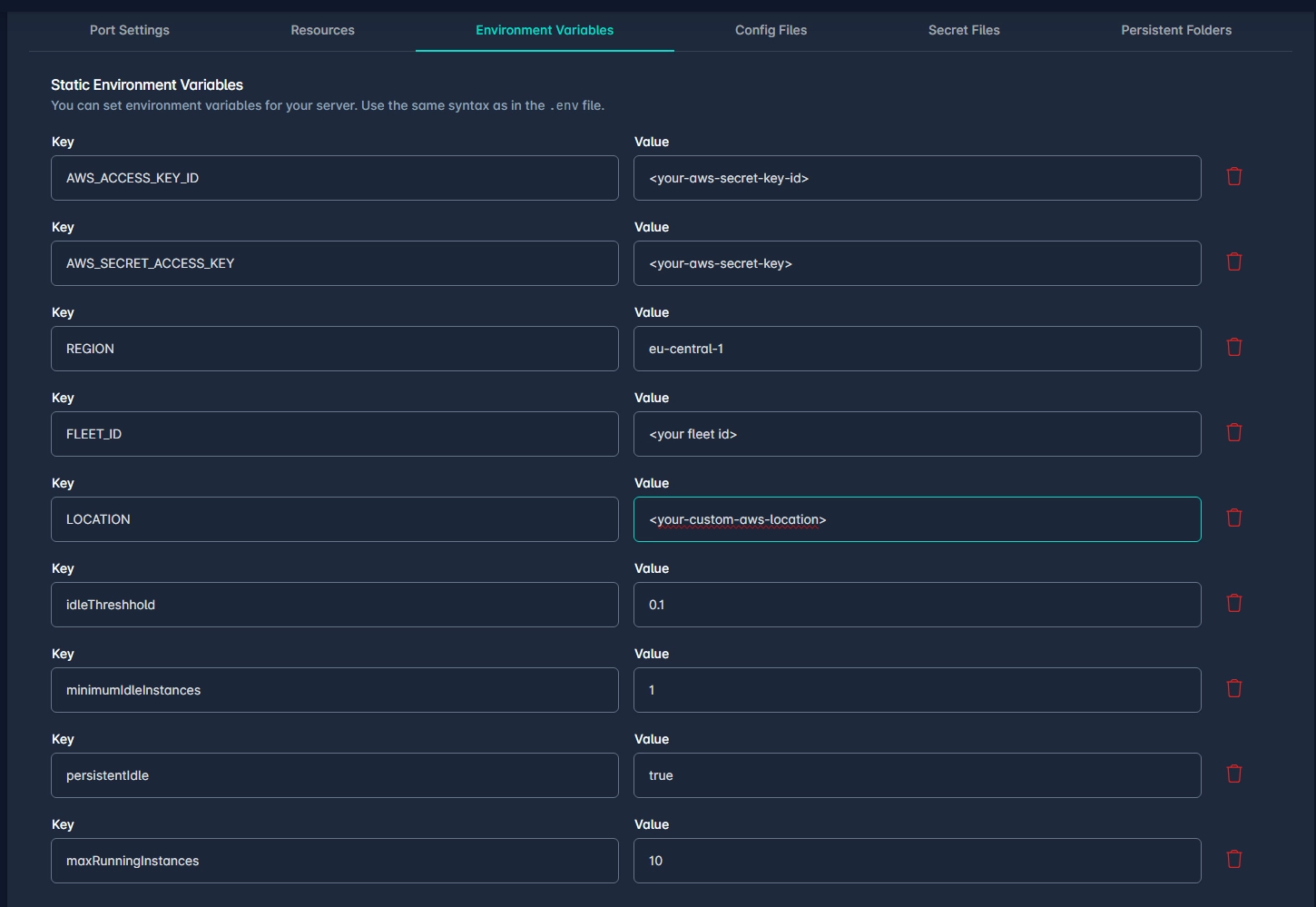
Task: Delete the AWS_SECRET_ACCESS_KEY variable row
Action: tap(1233, 262)
